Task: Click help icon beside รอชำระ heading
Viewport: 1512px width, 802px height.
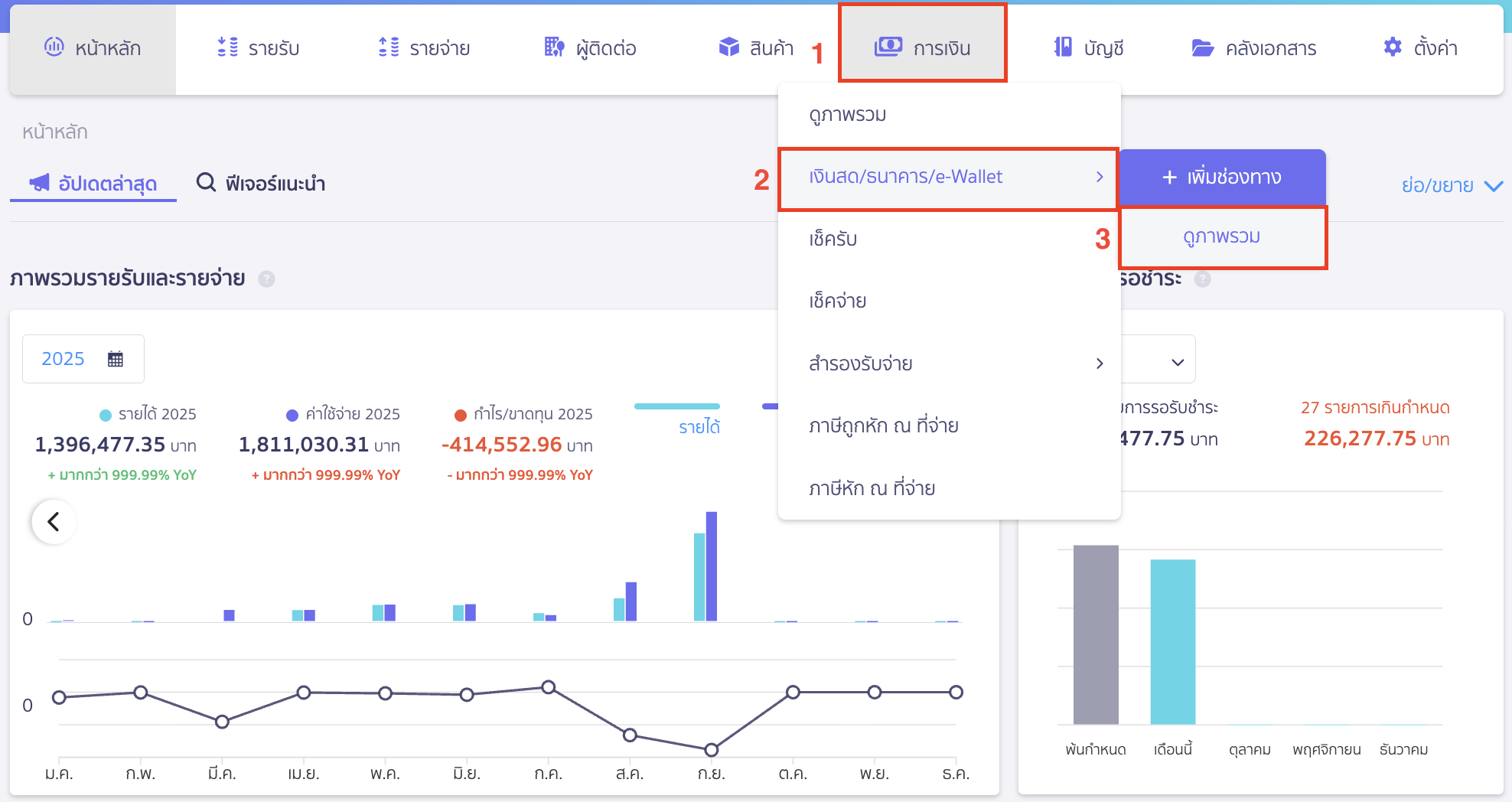Action: [1203, 279]
